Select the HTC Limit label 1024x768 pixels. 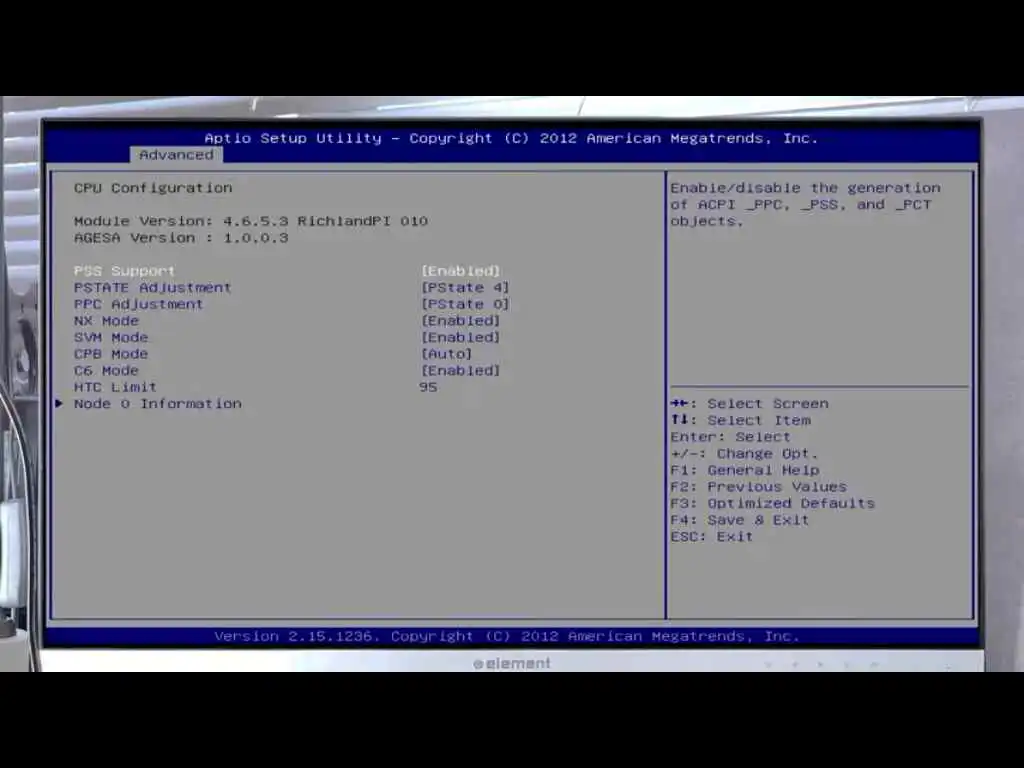point(115,387)
